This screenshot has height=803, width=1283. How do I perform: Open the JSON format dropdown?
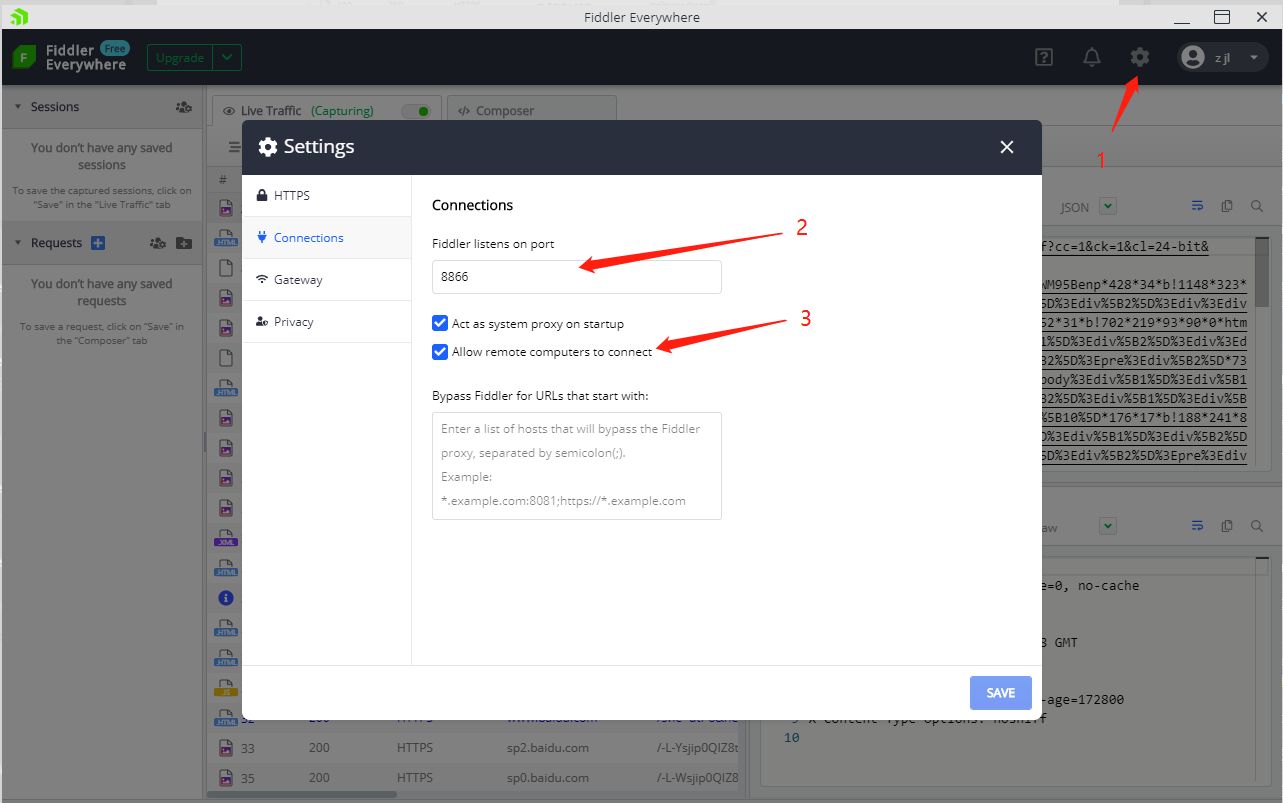click(x=1108, y=207)
